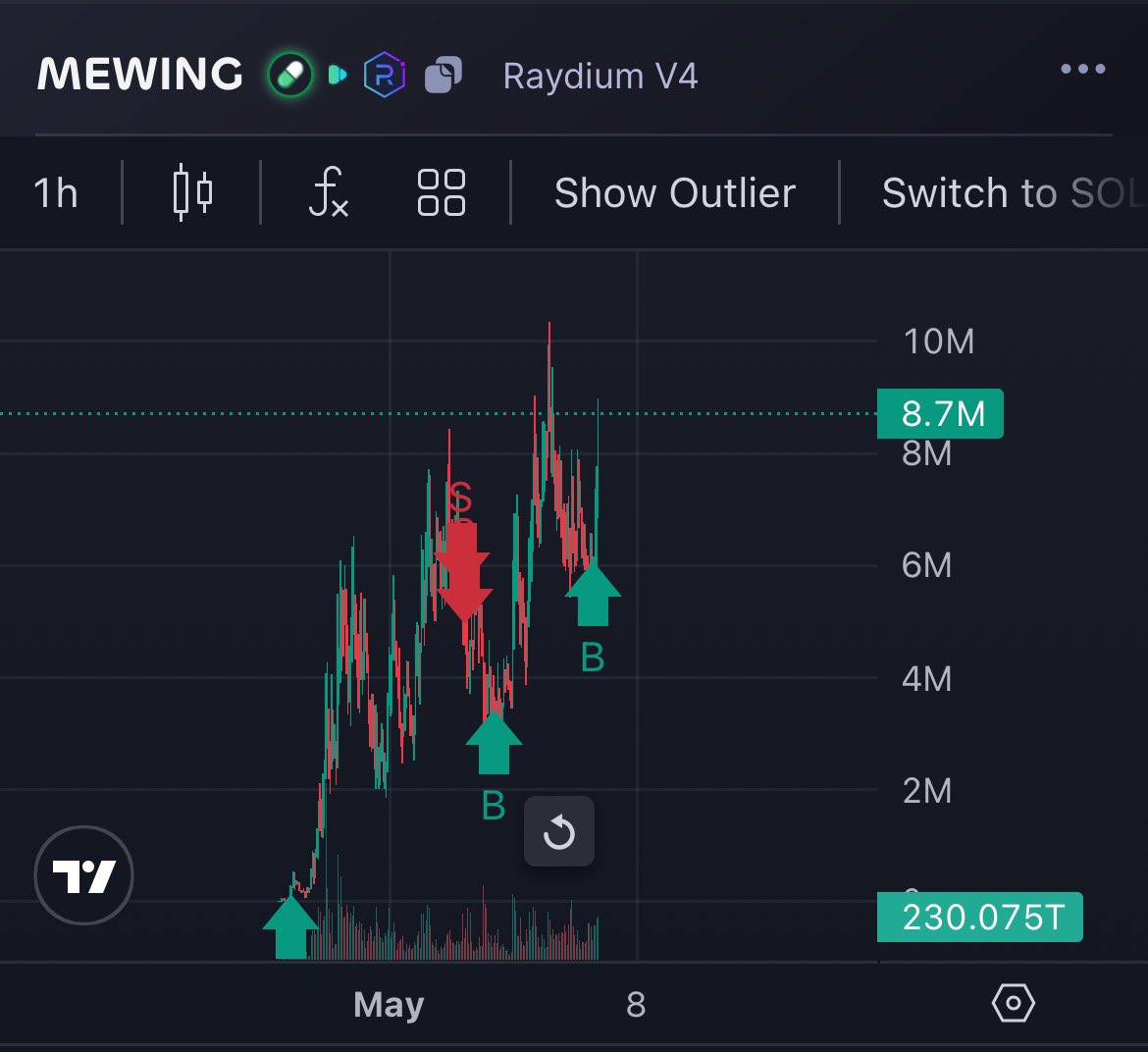Viewport: 1148px width, 1052px height.
Task: Select the candlestick chart style icon
Action: tap(191, 192)
